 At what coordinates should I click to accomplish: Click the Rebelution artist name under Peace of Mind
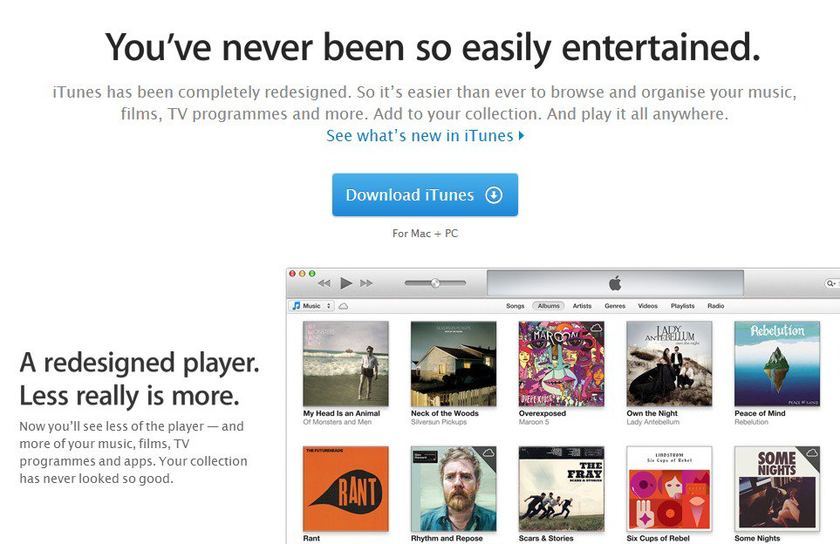751,422
